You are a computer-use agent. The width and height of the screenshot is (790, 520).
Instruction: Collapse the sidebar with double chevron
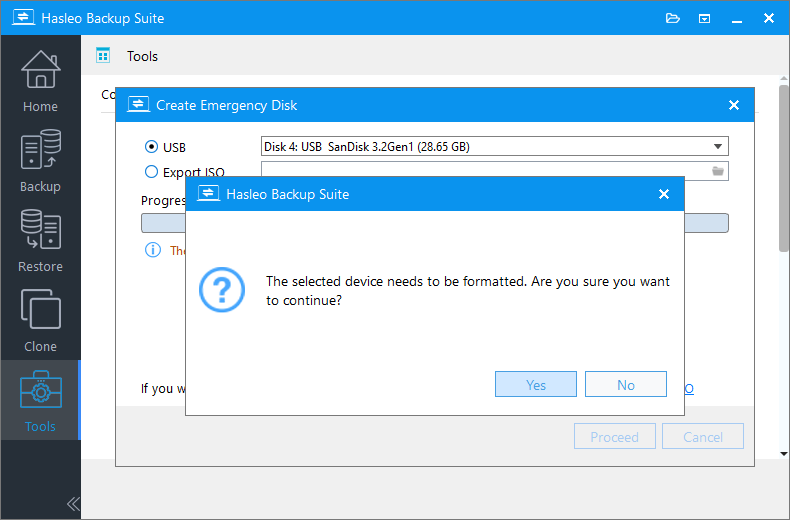[73, 503]
